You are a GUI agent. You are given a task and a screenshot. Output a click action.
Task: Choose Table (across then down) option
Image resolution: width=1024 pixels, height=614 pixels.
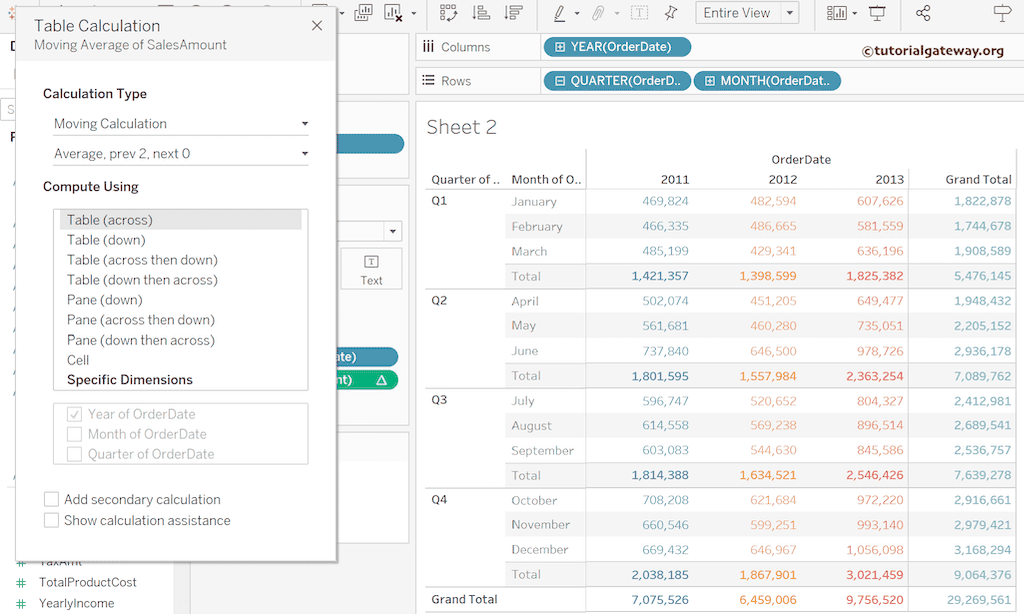(142, 260)
